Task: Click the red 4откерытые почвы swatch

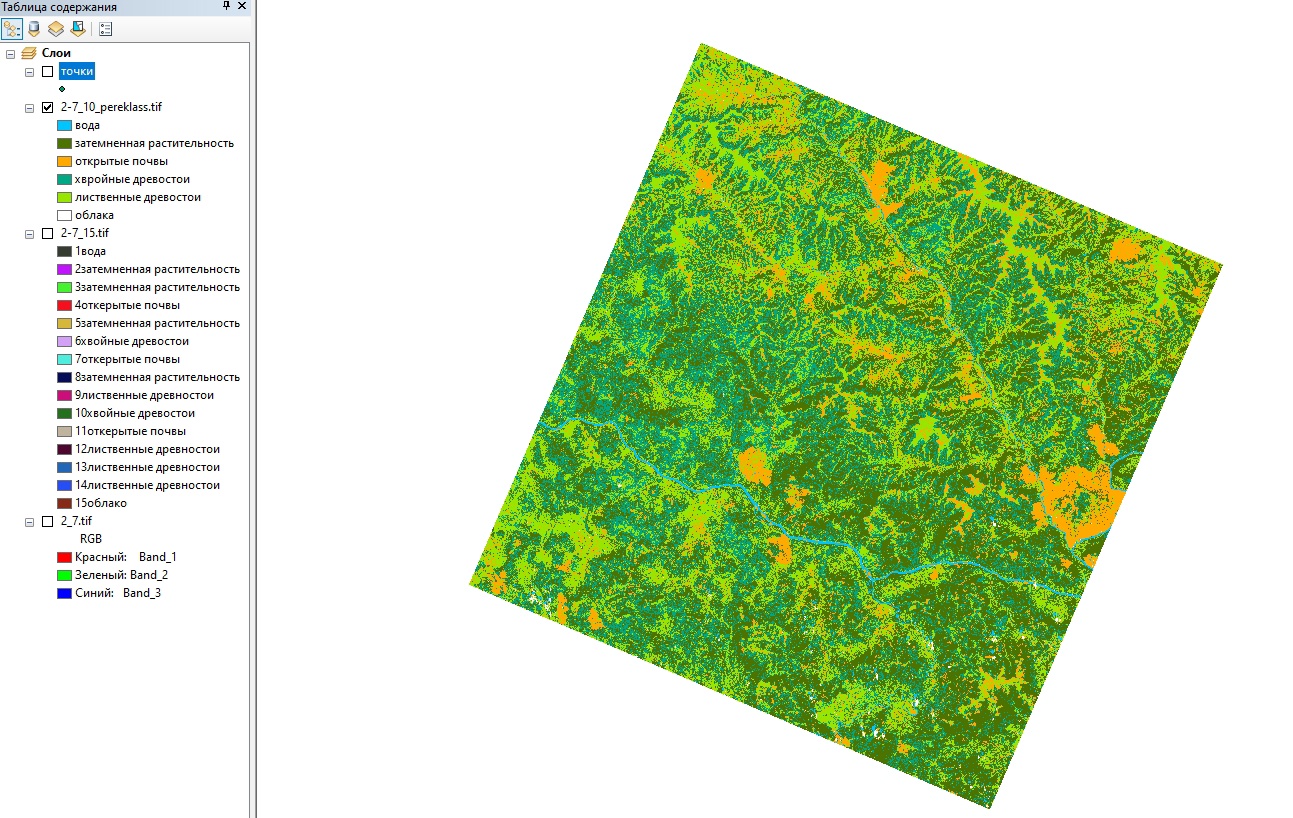Action: [65, 306]
